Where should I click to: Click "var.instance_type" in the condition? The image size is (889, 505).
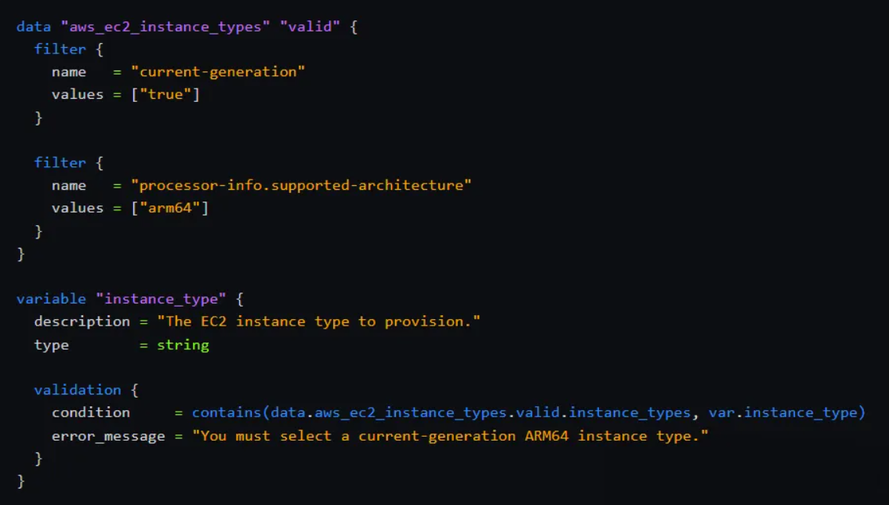pos(782,412)
